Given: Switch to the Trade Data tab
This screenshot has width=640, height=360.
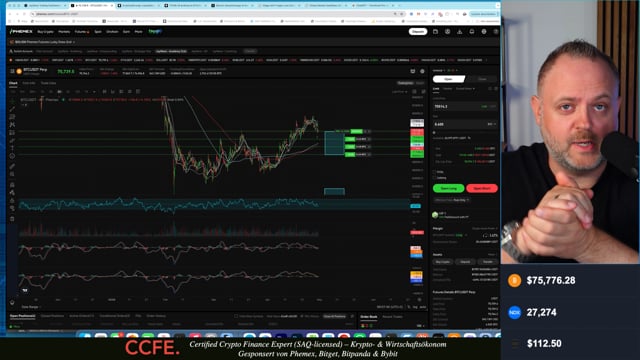Looking at the screenshot, I should coord(48,83).
